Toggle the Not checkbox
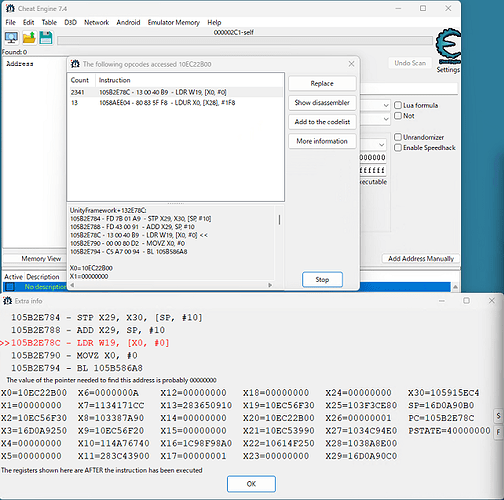504x500 pixels. tap(398, 116)
